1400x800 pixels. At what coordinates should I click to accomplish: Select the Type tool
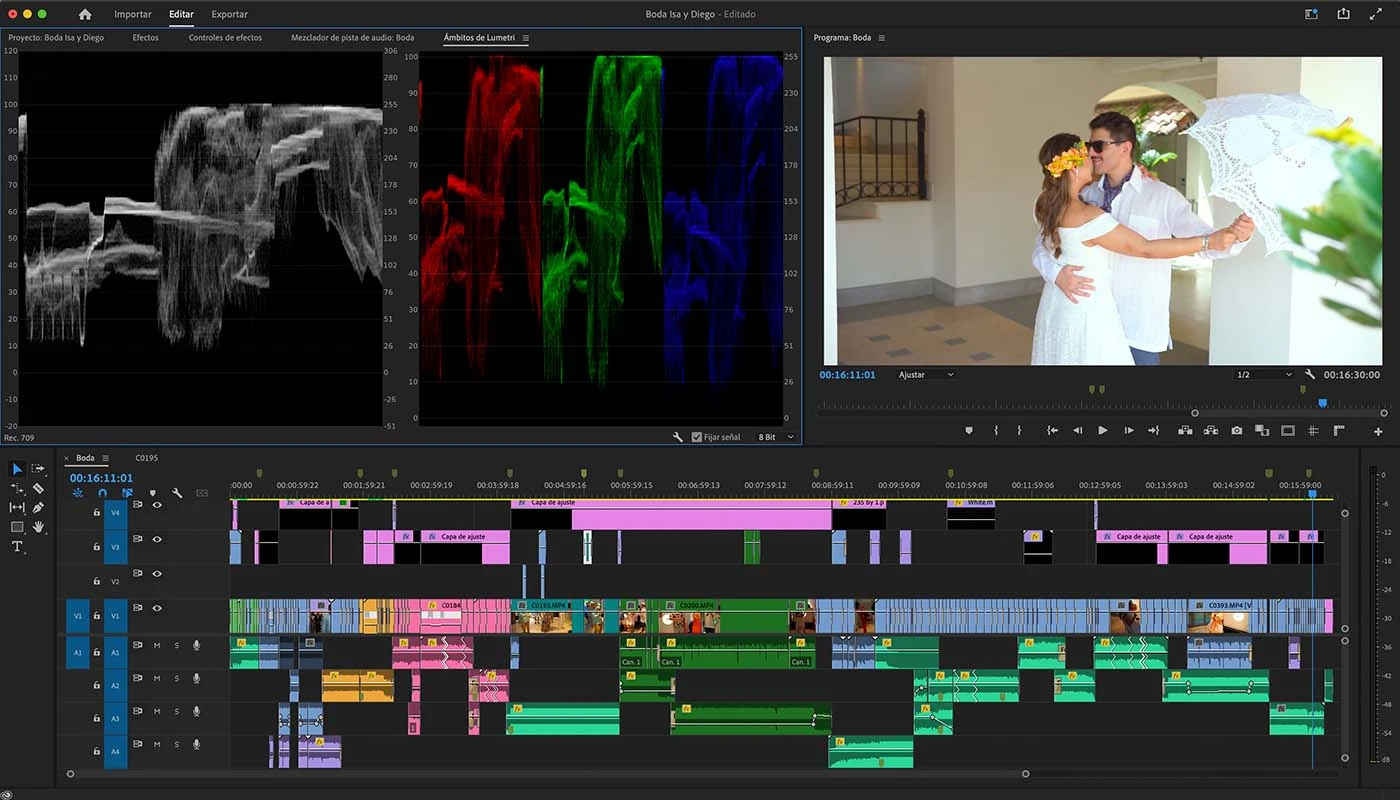pyautogui.click(x=16, y=545)
